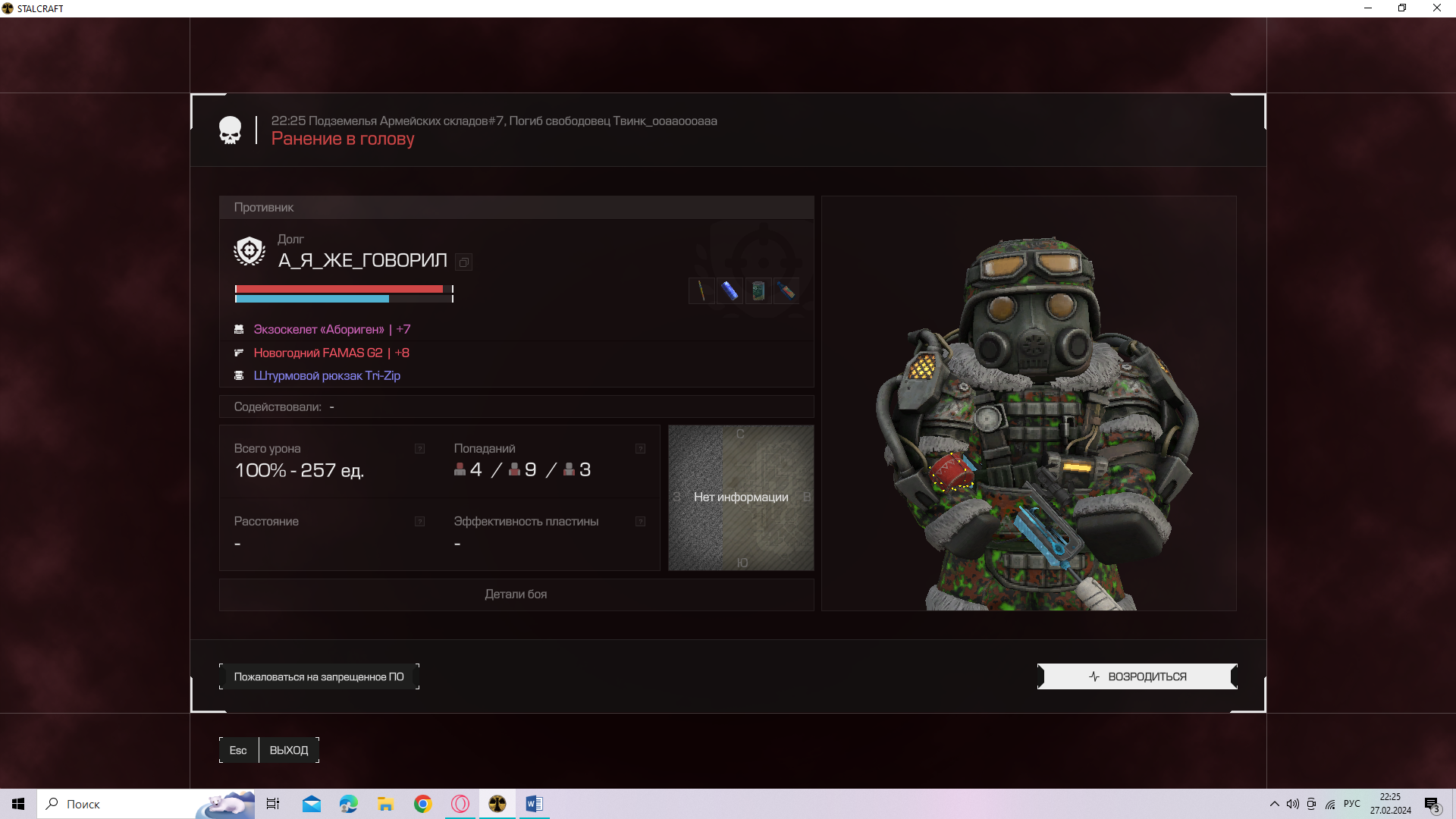Open Mail app from taskbar

[x=311, y=804]
